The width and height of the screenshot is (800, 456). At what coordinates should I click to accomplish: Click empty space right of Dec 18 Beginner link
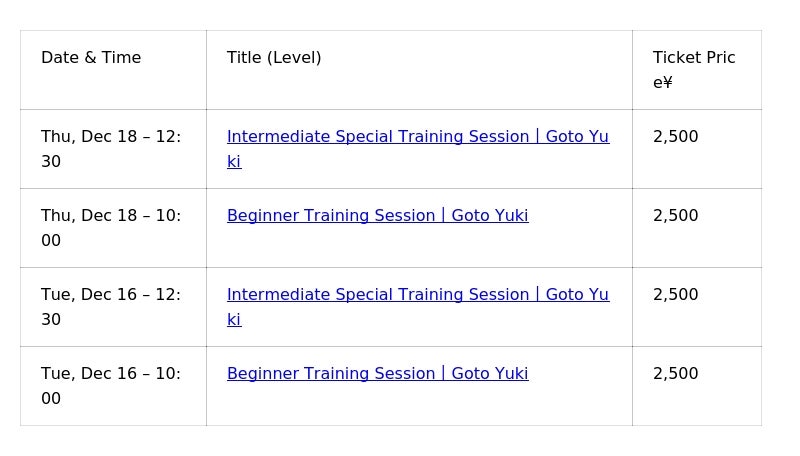(x=580, y=216)
